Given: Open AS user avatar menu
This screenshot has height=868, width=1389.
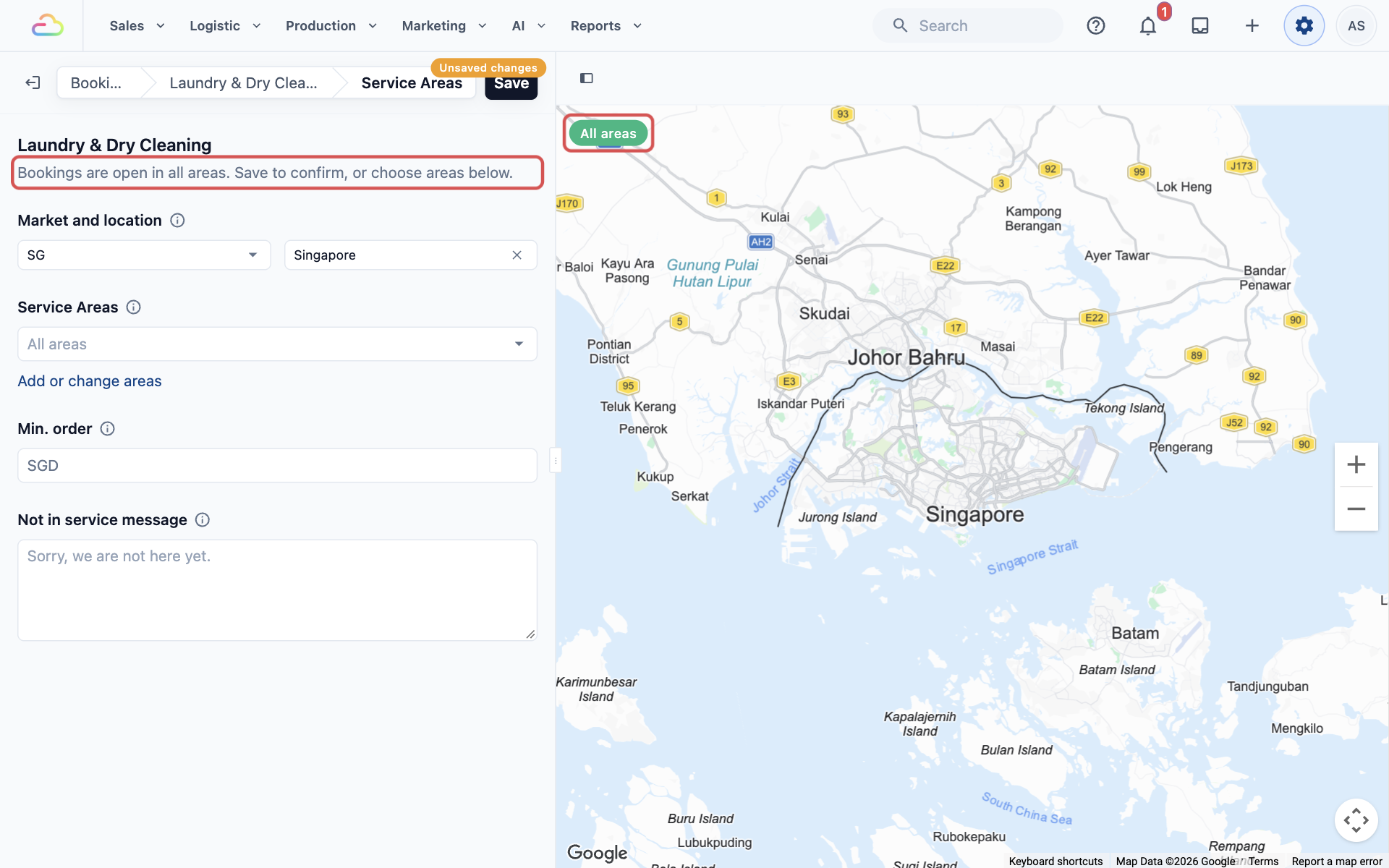Looking at the screenshot, I should point(1356,25).
